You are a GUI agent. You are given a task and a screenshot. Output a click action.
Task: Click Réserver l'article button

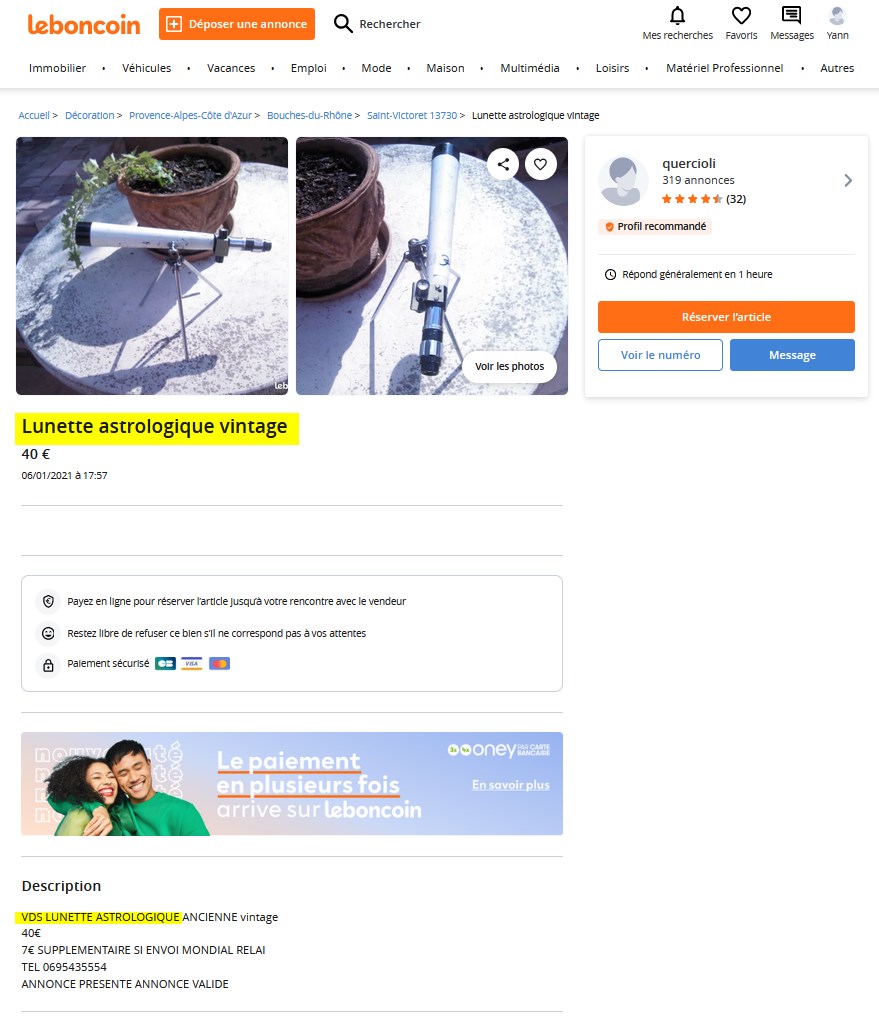pos(726,317)
